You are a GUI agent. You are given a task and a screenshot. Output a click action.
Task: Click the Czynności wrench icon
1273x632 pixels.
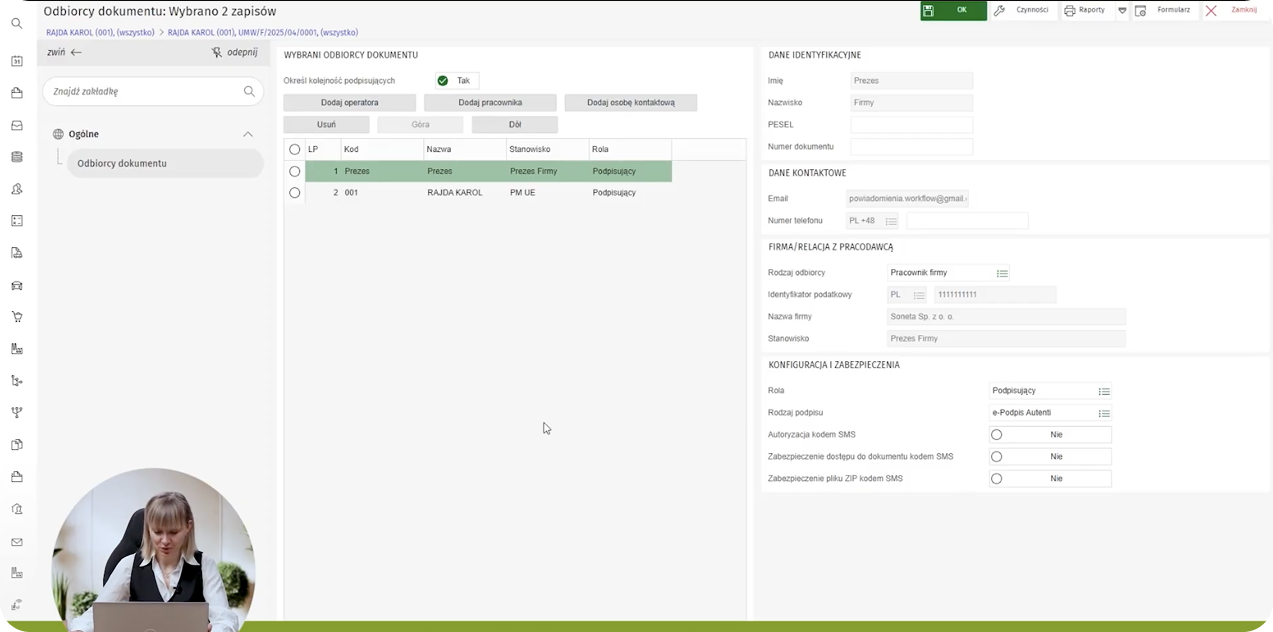click(999, 10)
